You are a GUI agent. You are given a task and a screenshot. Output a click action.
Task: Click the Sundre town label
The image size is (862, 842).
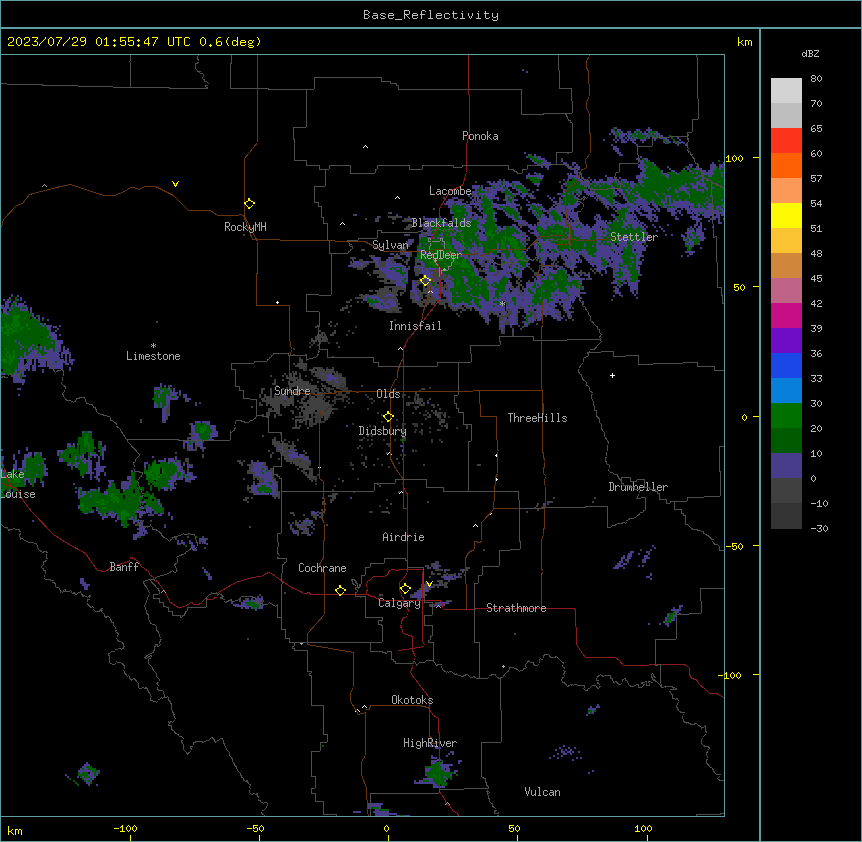[x=292, y=391]
